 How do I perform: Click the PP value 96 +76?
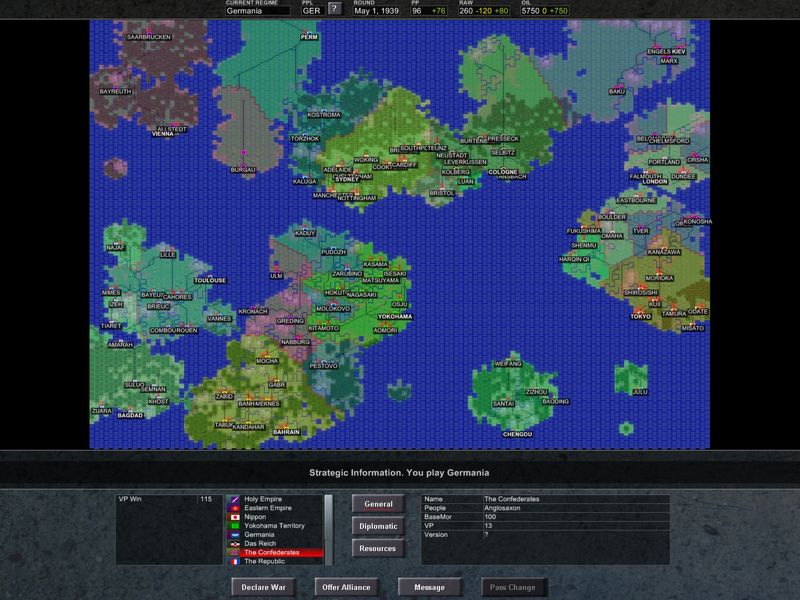(429, 11)
